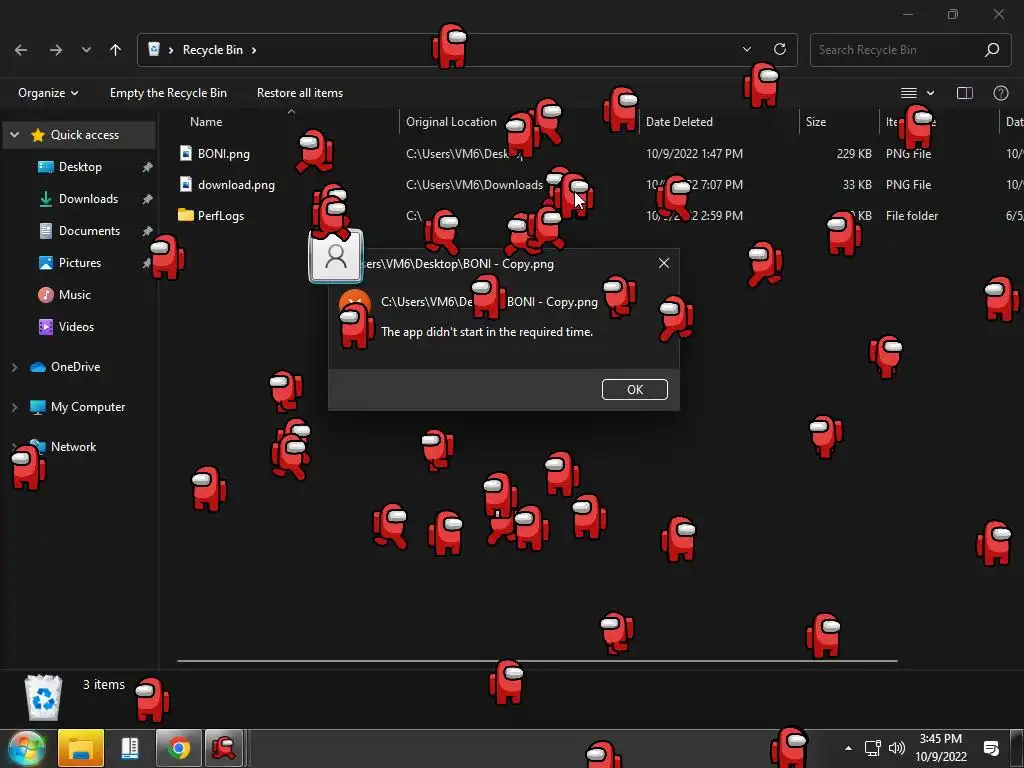Click the PerfLogs folder icon
This screenshot has height=768, width=1024.
[186, 215]
